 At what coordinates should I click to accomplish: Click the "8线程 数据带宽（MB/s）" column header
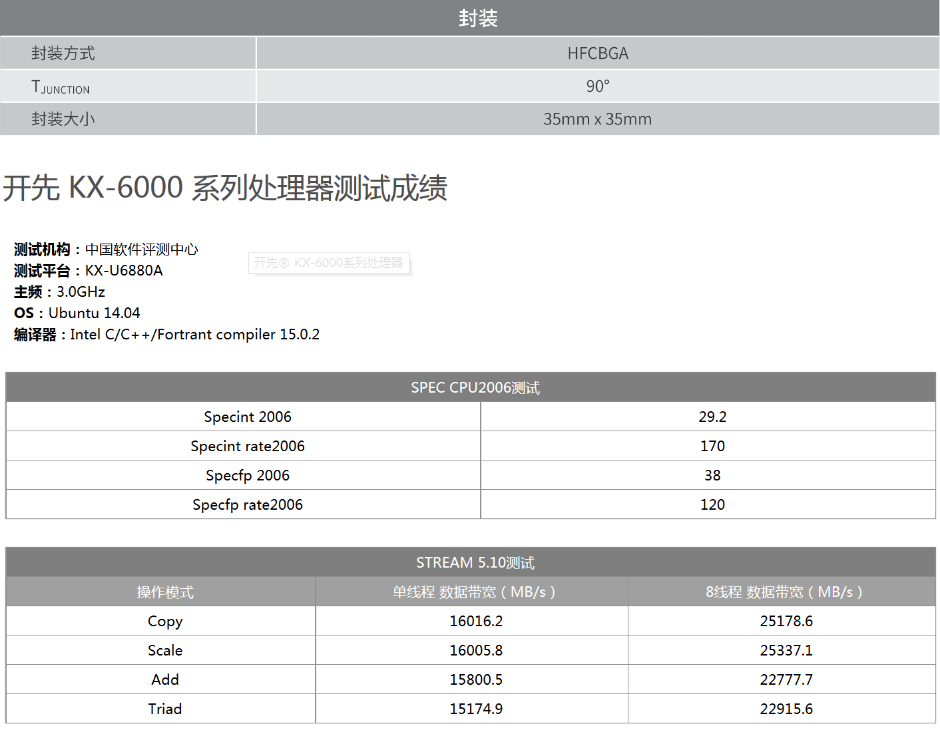pyautogui.click(x=782, y=592)
